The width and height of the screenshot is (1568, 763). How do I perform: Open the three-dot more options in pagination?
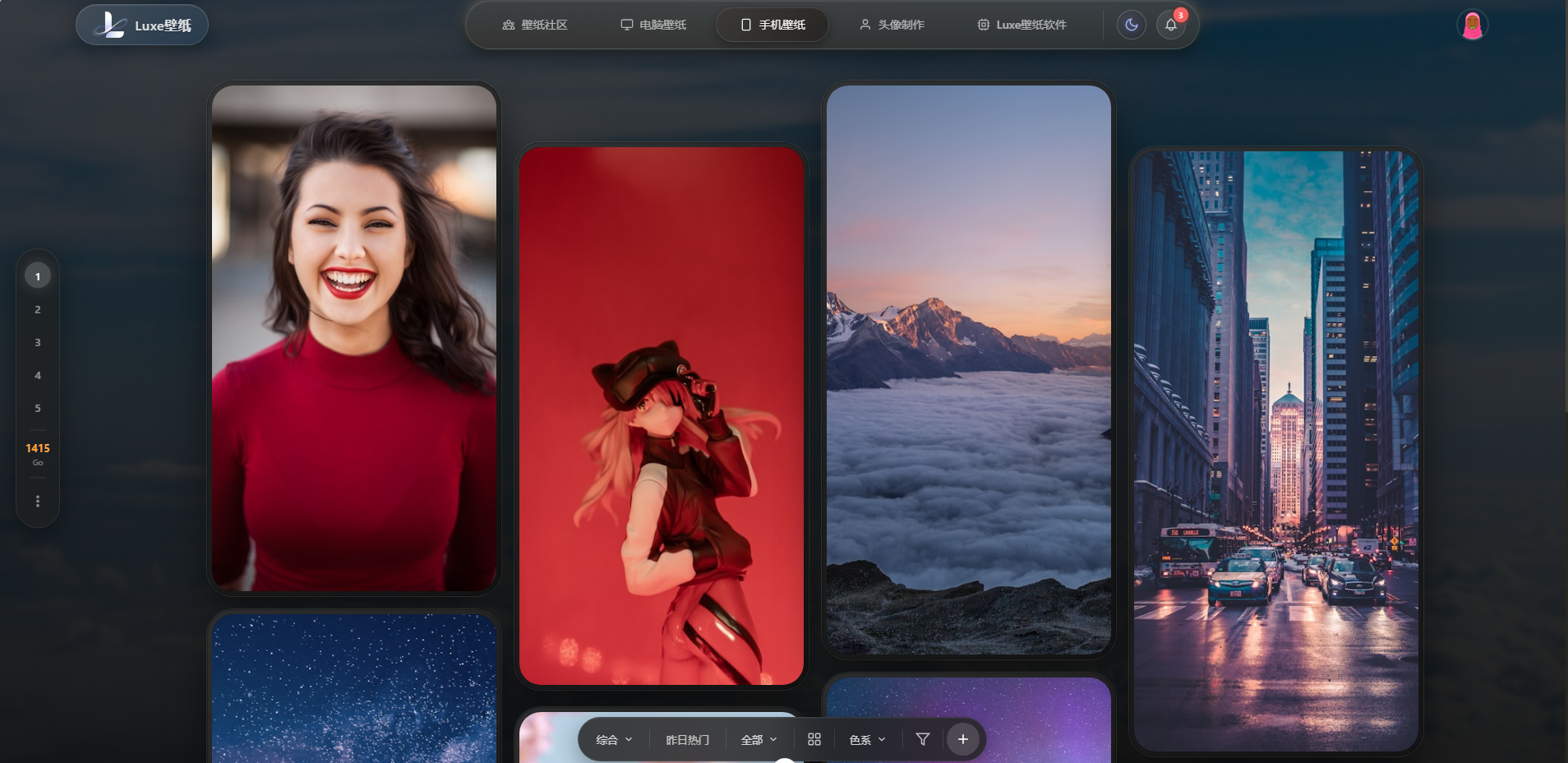coord(38,501)
